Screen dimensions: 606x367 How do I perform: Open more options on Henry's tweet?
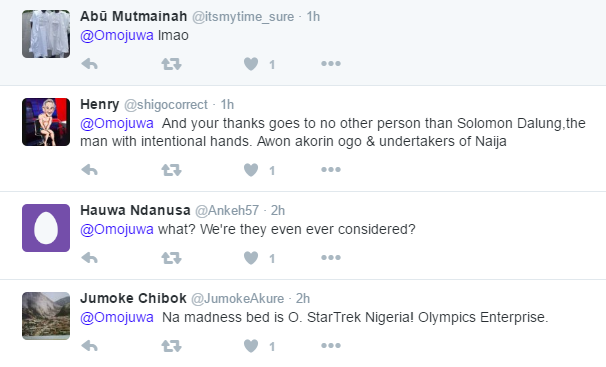331,169
